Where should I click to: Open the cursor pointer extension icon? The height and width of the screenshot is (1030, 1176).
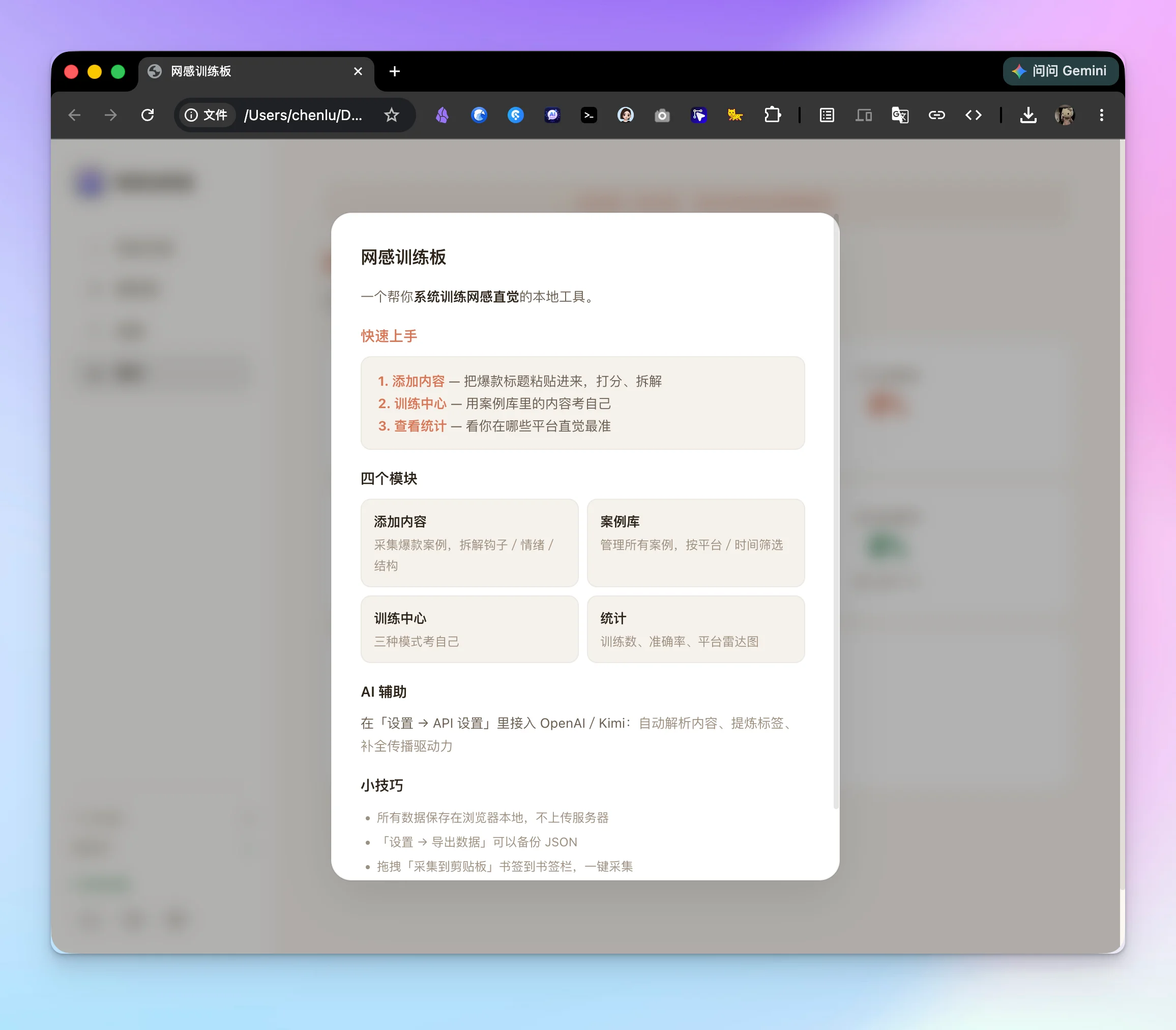click(698, 115)
